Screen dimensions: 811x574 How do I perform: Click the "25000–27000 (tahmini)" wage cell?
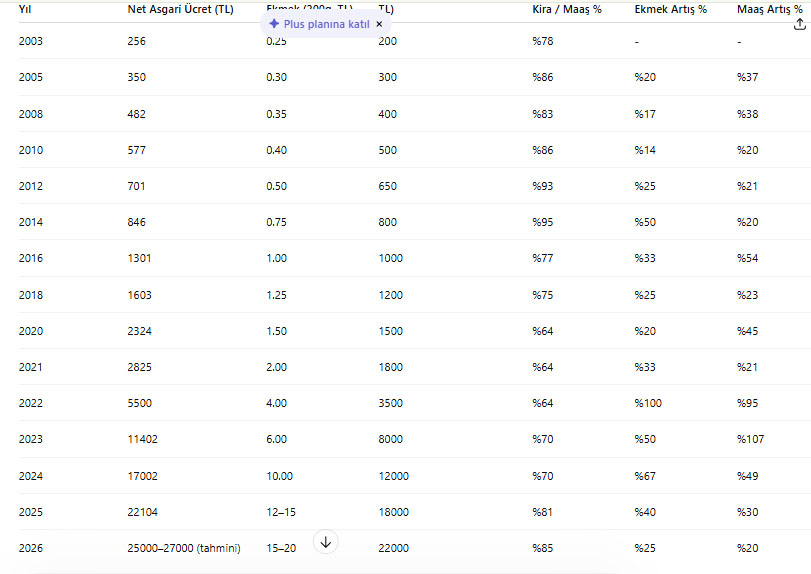coord(184,548)
